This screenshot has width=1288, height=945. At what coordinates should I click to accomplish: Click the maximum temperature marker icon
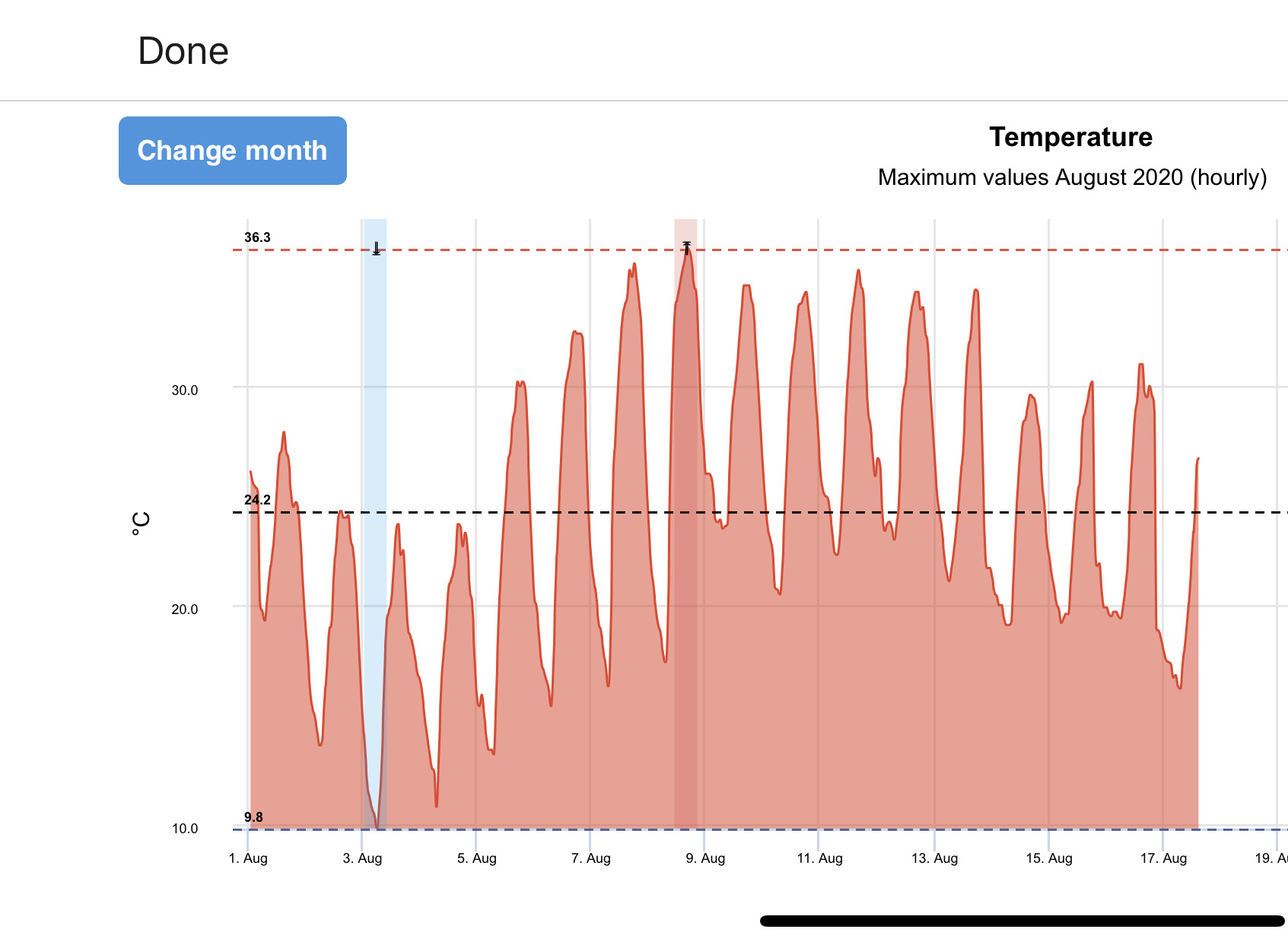point(686,248)
